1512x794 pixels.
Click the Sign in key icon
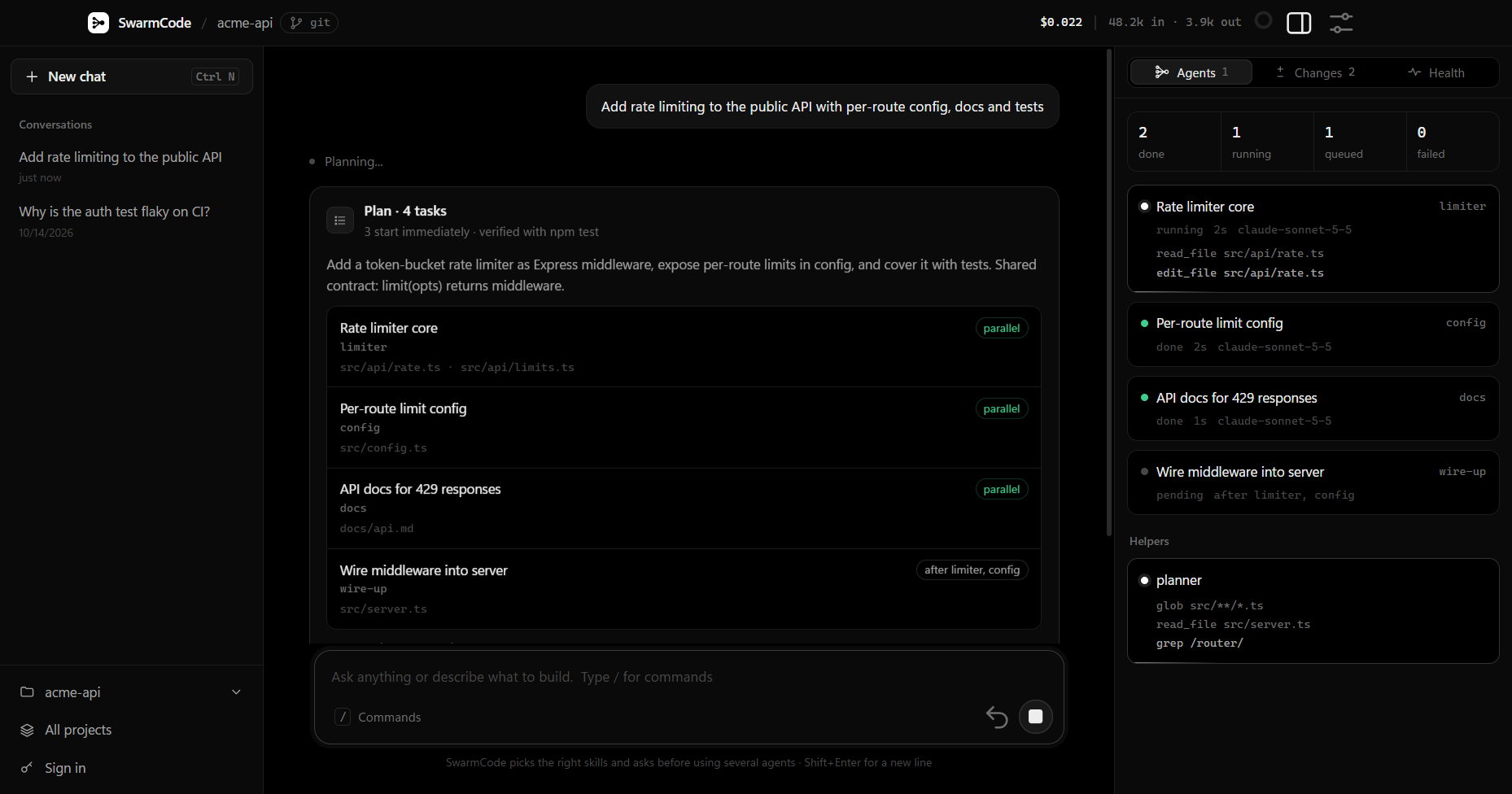[27, 768]
